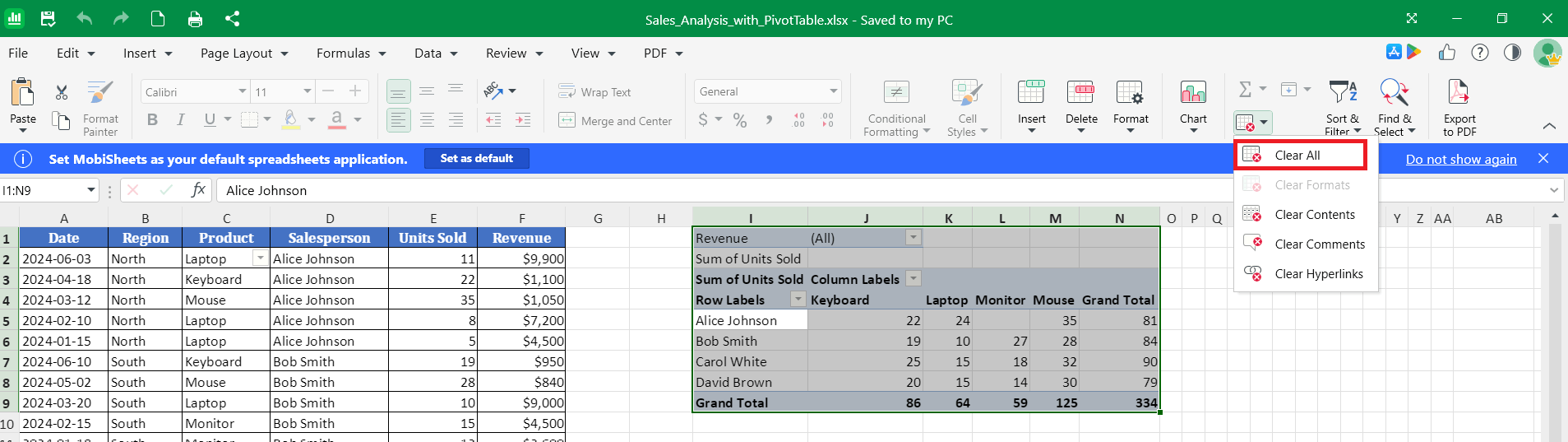The image size is (1568, 442).
Task: Toggle underline formatting
Action: [x=210, y=120]
